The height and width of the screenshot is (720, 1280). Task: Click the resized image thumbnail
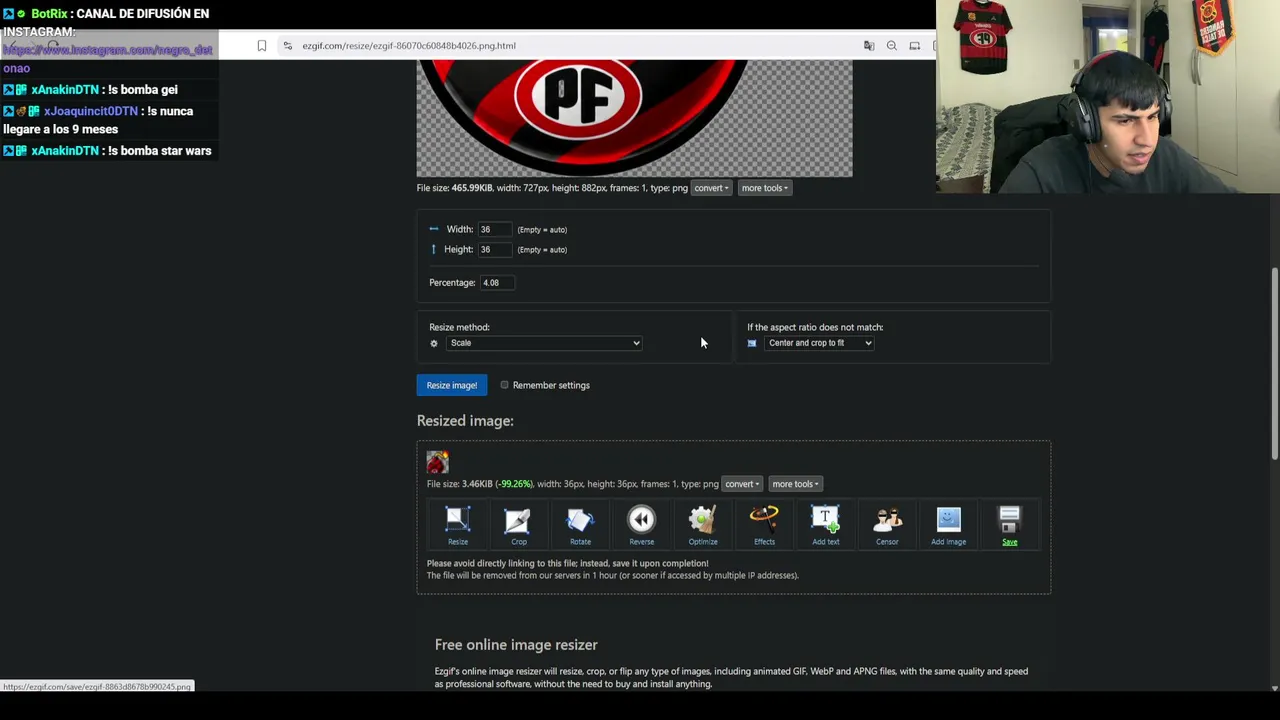pyautogui.click(x=438, y=462)
